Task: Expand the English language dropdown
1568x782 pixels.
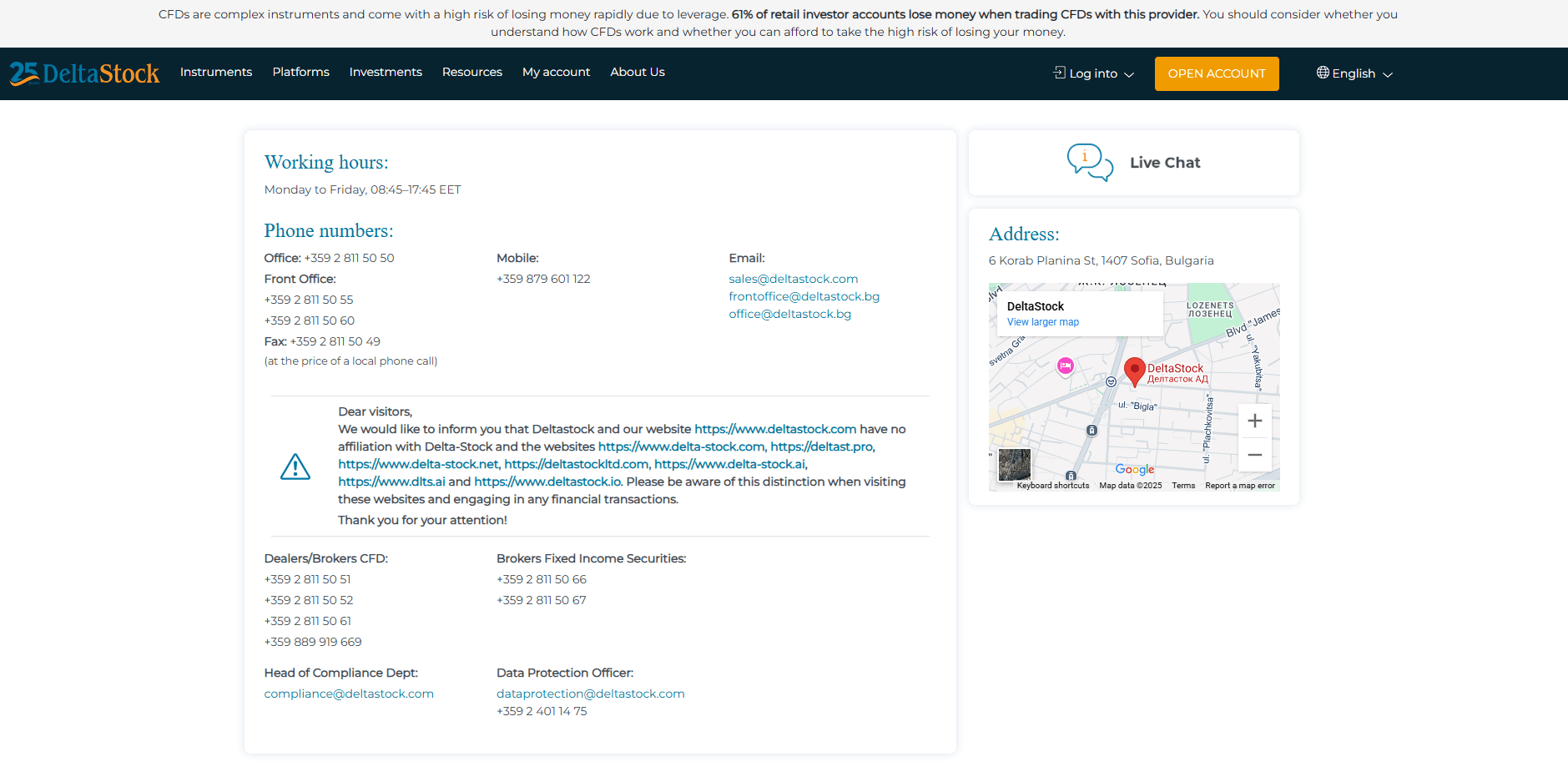Action: (1354, 73)
